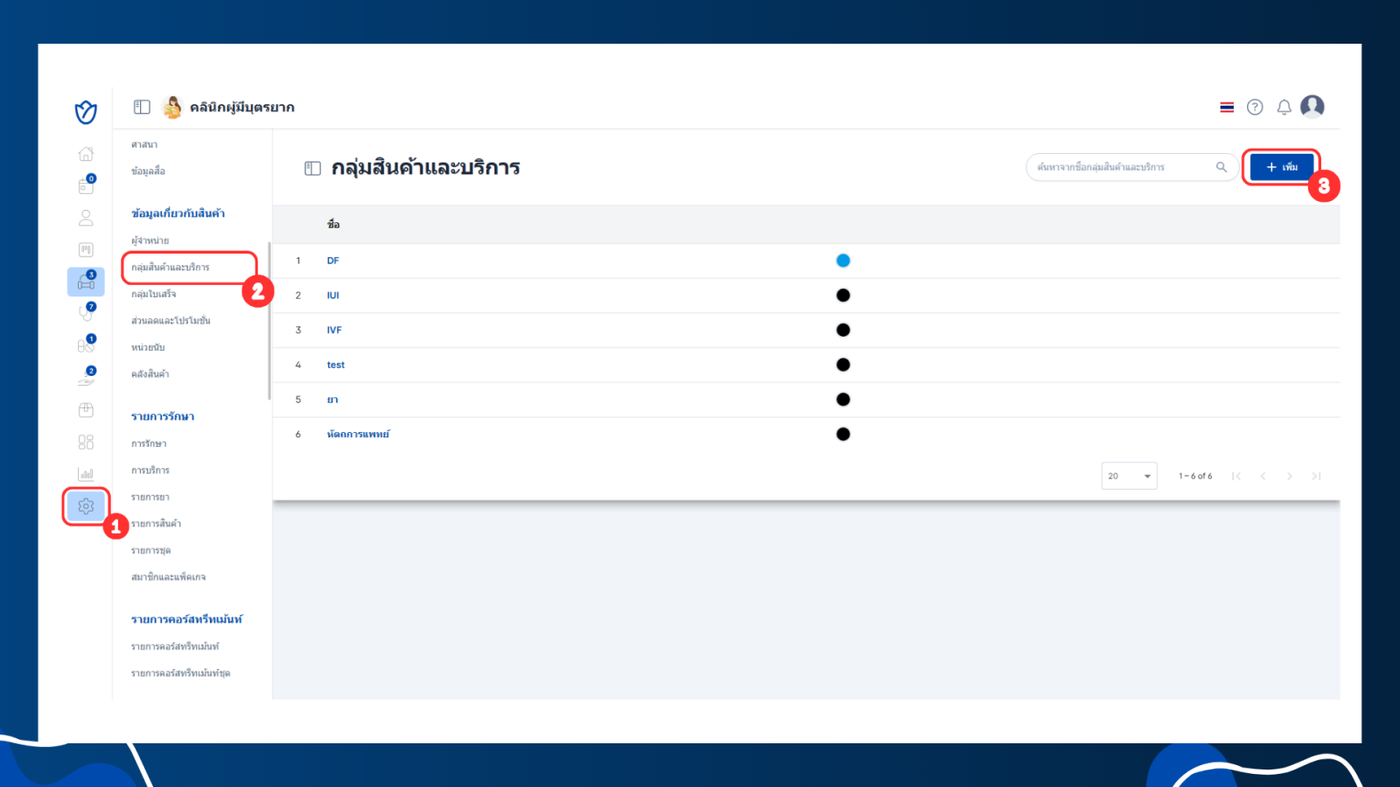Open the four-squares grid icon in sidebar
Screen dimensions: 1400x787
point(86,442)
